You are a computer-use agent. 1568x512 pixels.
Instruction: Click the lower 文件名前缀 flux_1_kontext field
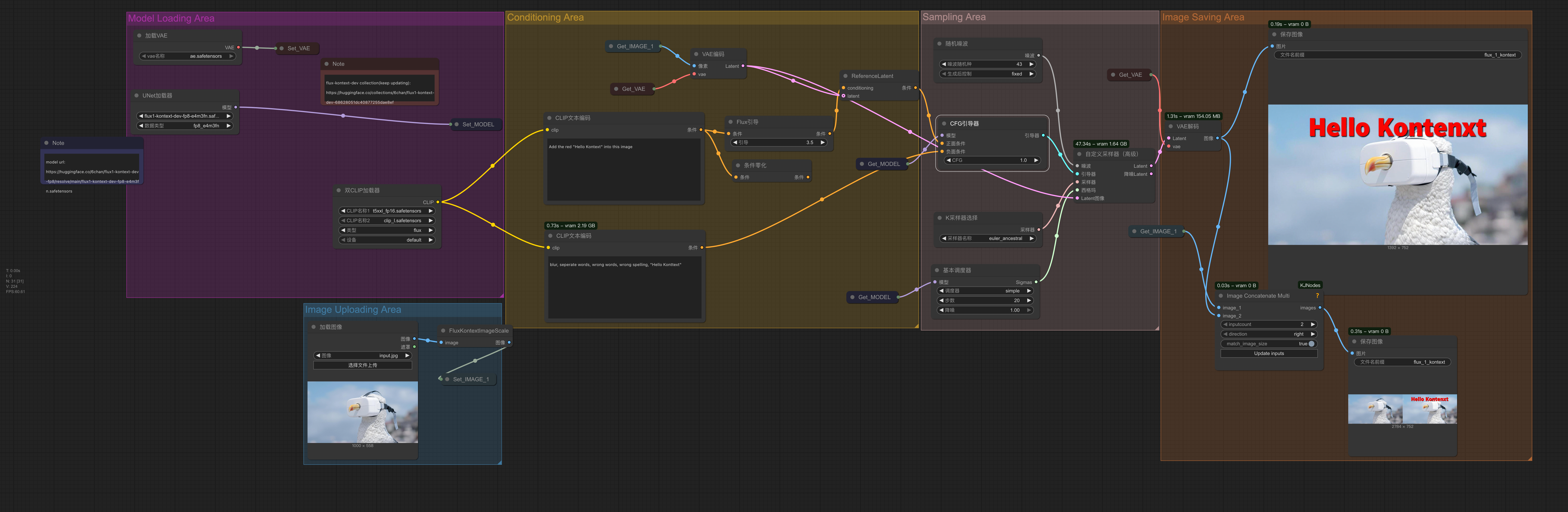(1402, 362)
